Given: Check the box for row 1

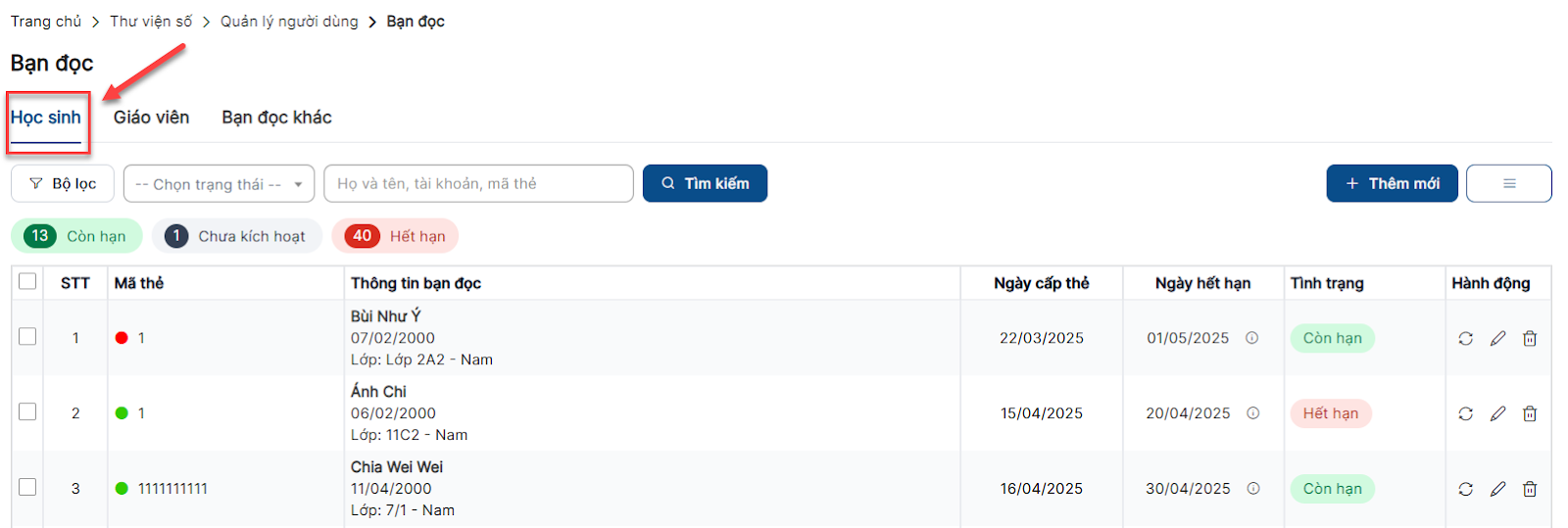Looking at the screenshot, I should [x=27, y=337].
